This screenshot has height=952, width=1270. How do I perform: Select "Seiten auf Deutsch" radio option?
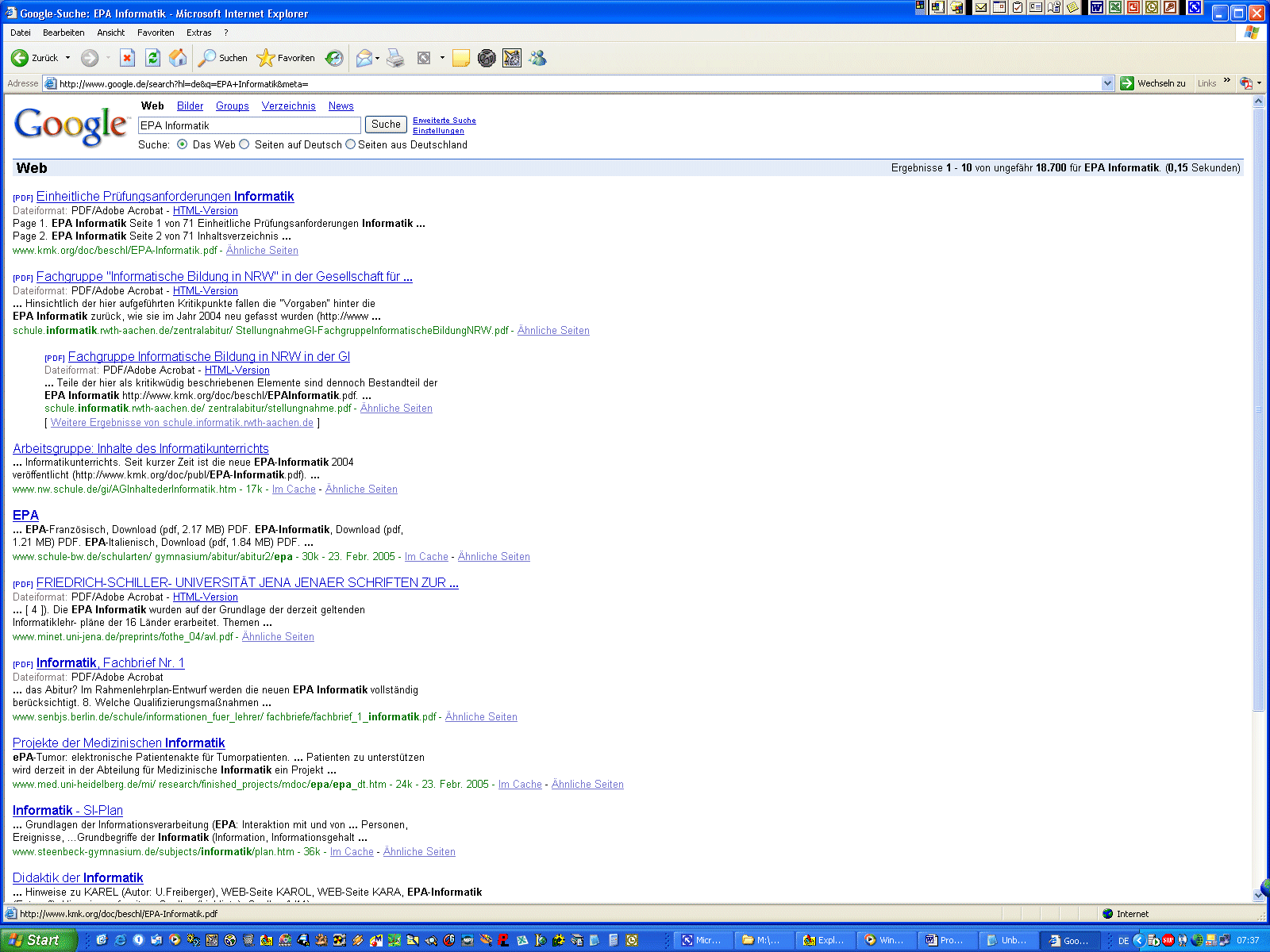point(244,144)
